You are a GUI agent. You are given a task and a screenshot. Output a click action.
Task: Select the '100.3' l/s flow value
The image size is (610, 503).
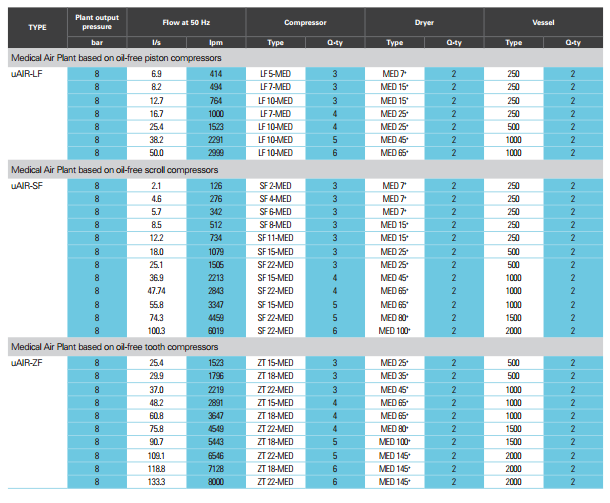pyautogui.click(x=156, y=331)
